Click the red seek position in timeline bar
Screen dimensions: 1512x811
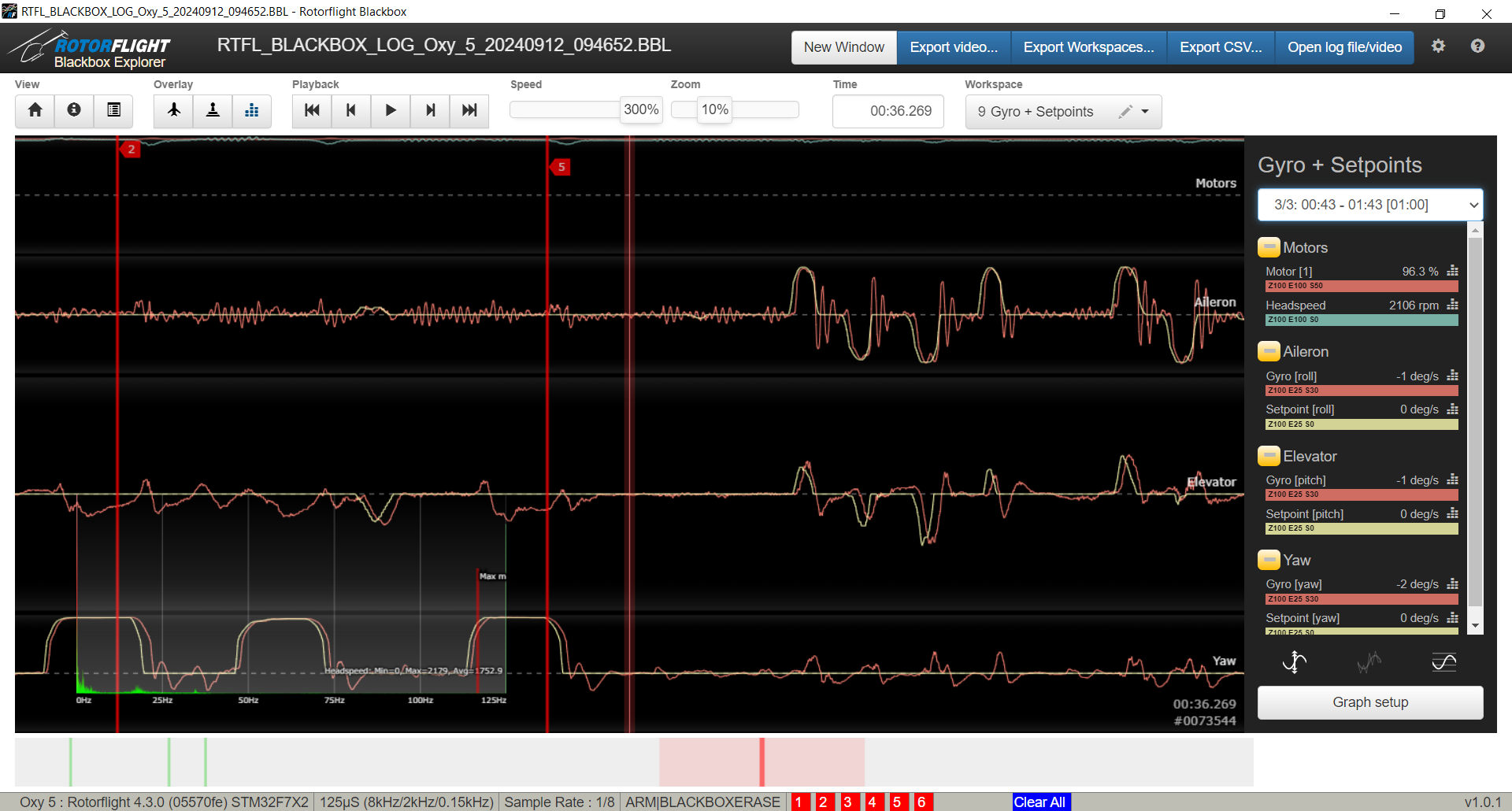point(762,761)
